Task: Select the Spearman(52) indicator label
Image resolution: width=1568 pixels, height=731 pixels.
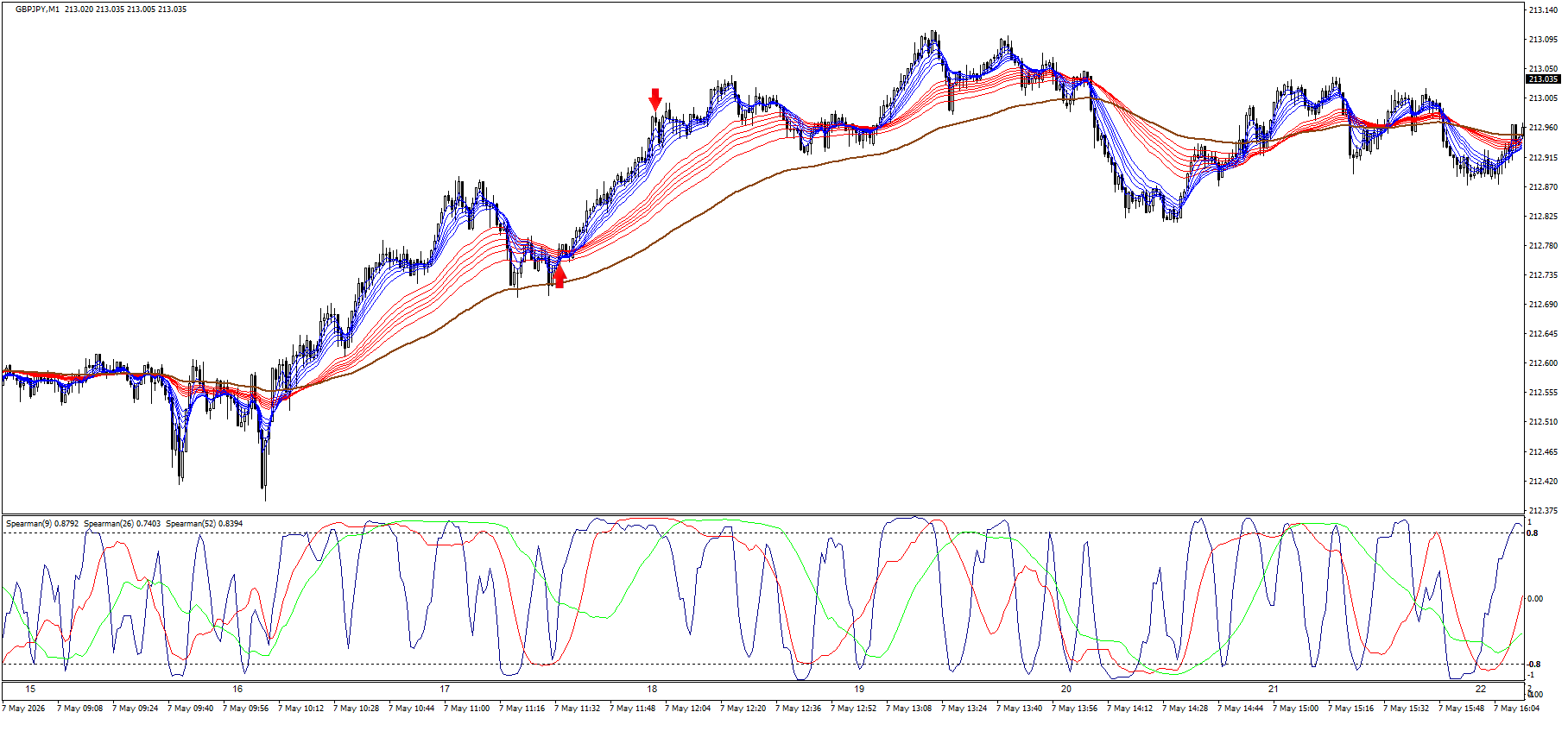Action: (204, 523)
